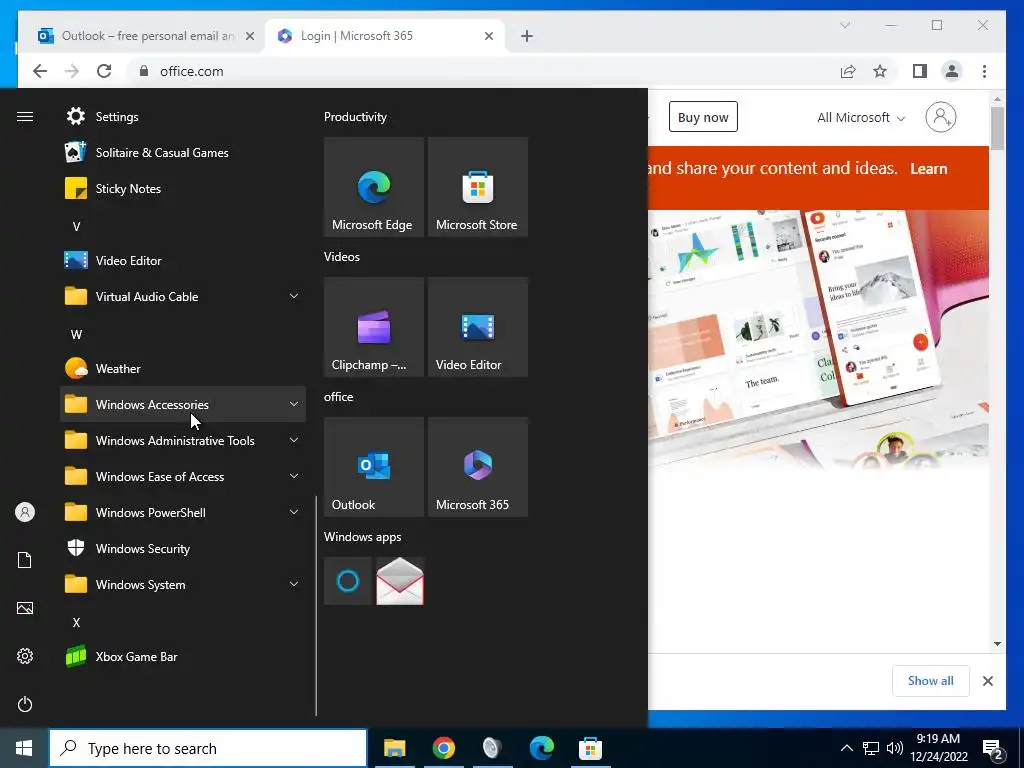Open Windows Security
This screenshot has width=1024, height=768.
[183, 549]
